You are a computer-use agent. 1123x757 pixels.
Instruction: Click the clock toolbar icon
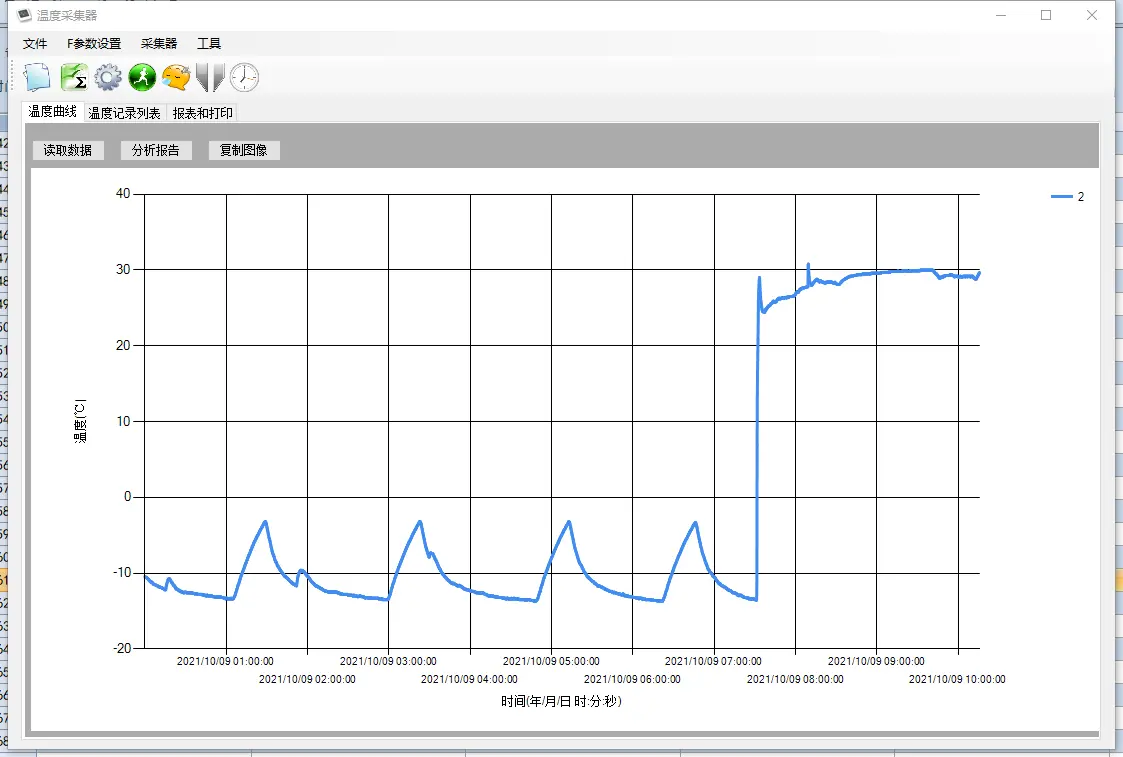(x=244, y=77)
